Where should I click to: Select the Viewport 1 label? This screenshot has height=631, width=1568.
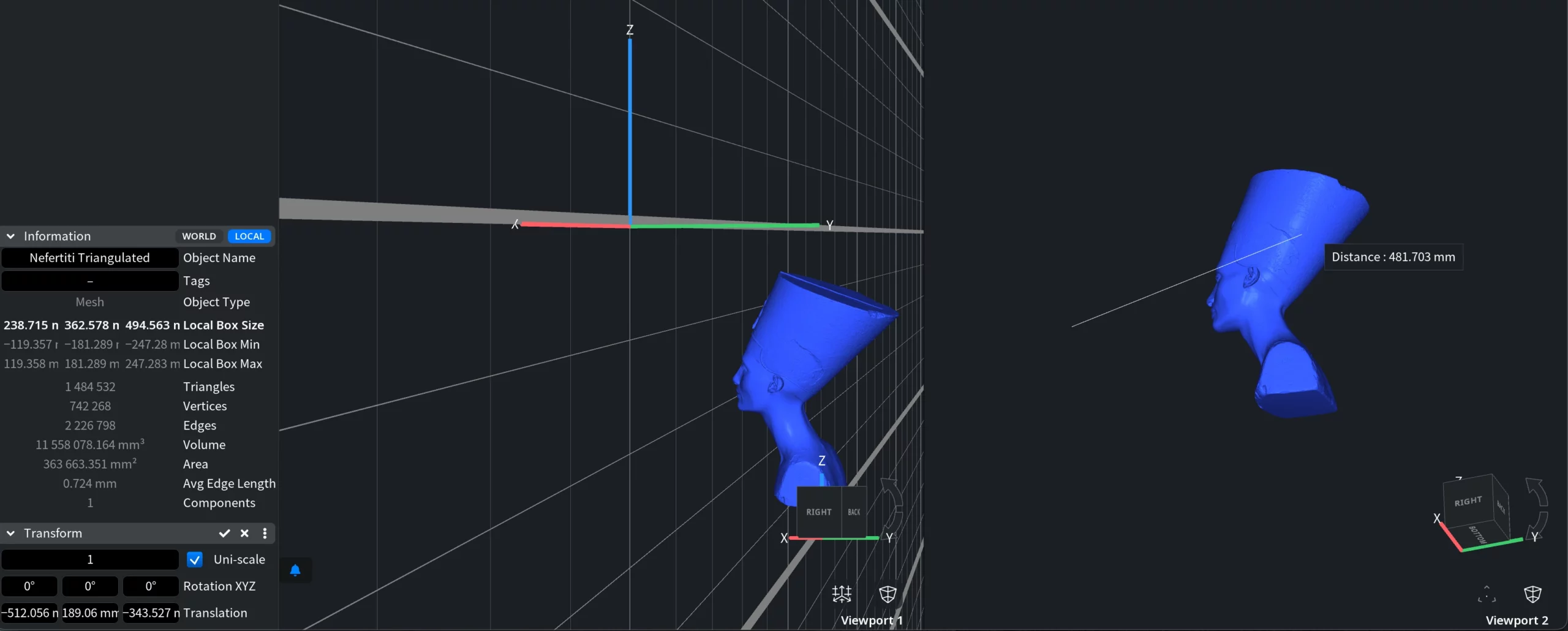[871, 620]
